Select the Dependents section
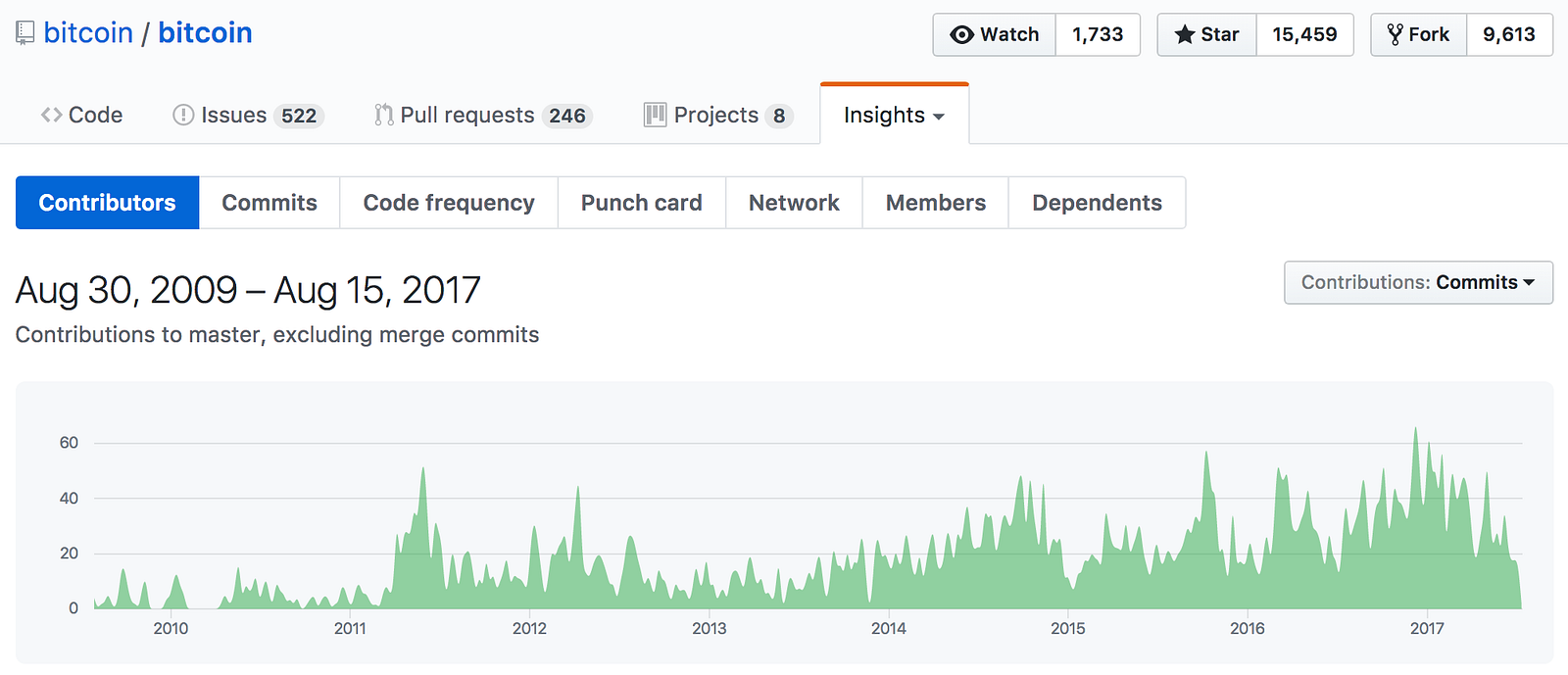 coord(1097,203)
